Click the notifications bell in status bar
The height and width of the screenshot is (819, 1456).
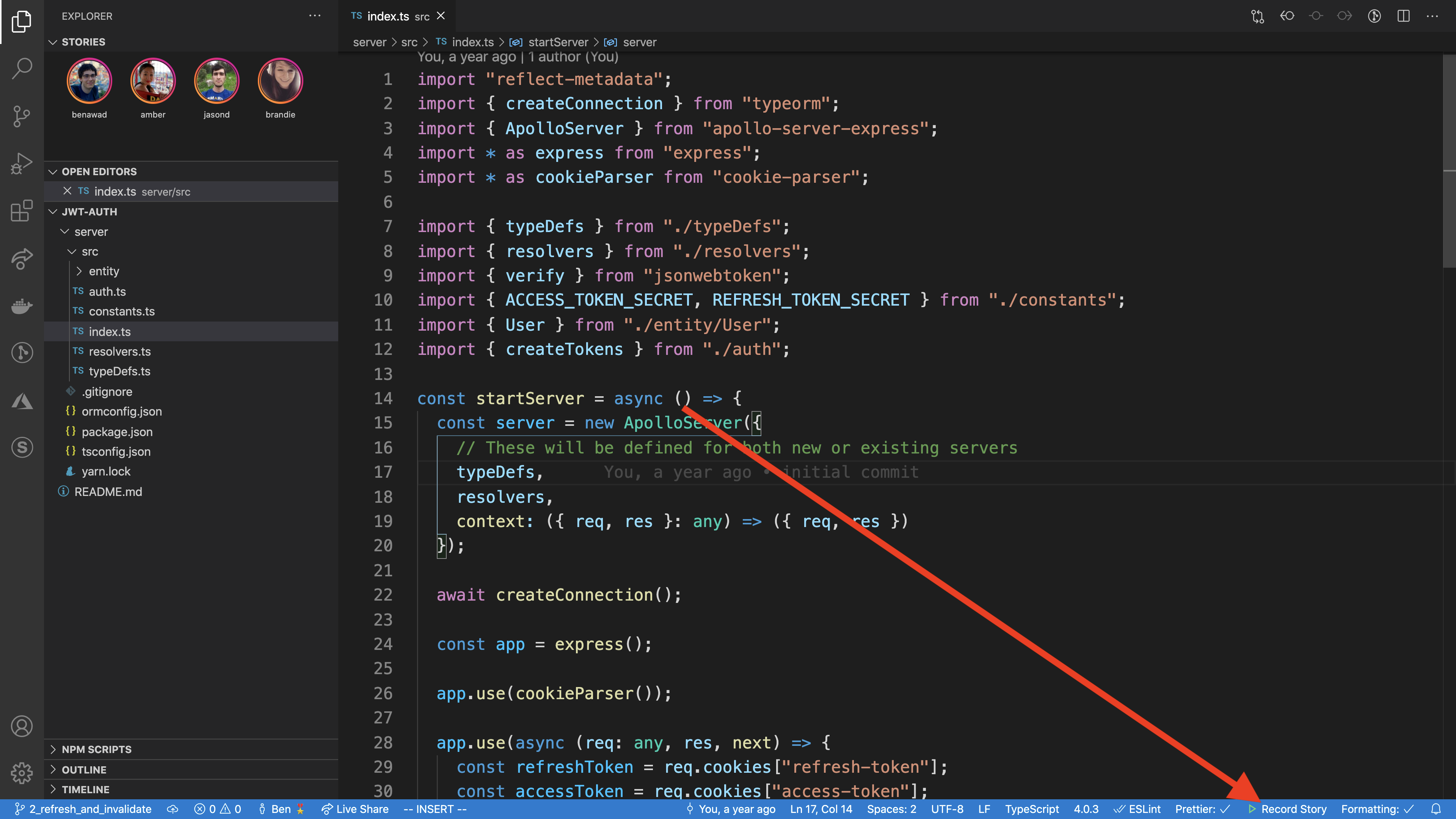1436,809
